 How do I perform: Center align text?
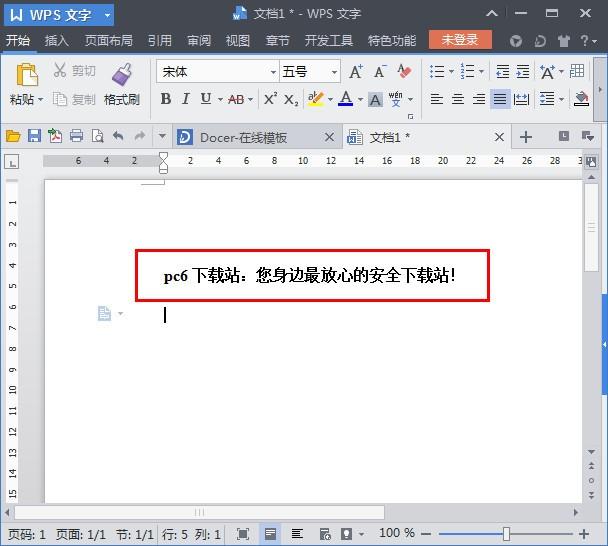458,99
